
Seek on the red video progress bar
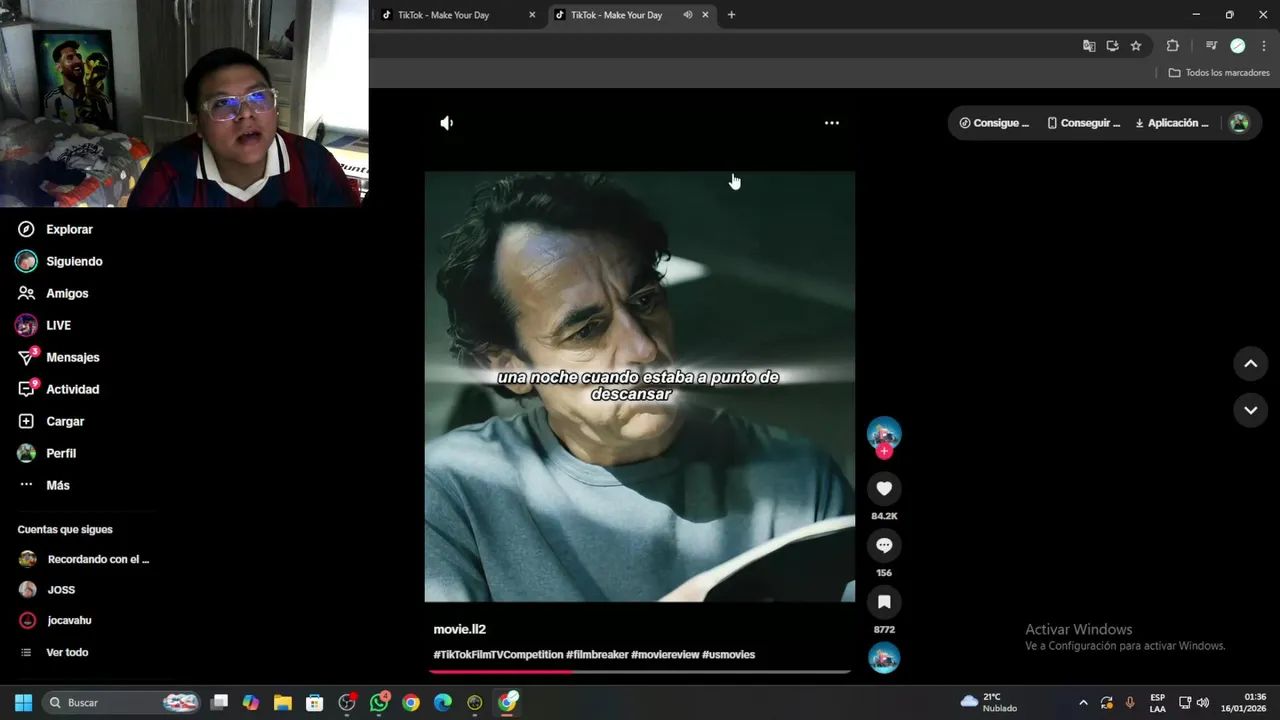(640, 671)
